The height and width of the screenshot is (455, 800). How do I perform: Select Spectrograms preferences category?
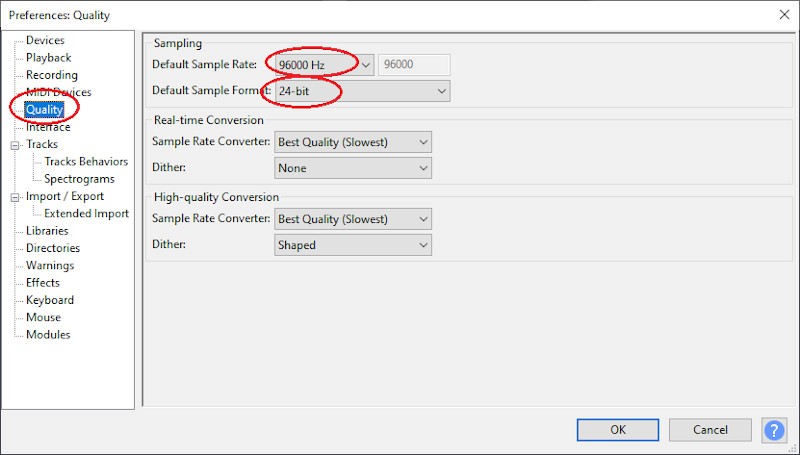tap(79, 179)
